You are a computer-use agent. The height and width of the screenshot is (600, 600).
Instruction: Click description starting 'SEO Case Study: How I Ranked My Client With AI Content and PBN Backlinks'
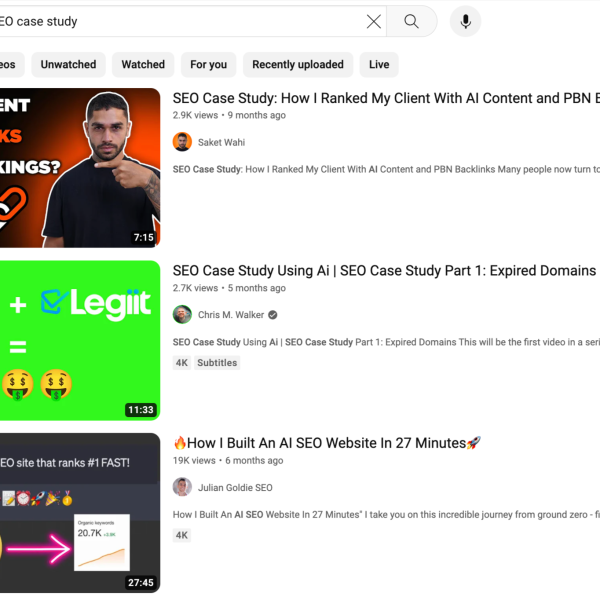pyautogui.click(x=386, y=170)
